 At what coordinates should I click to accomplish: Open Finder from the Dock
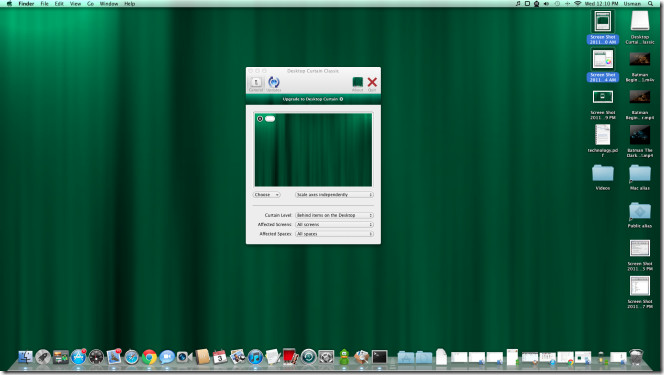click(x=25, y=357)
